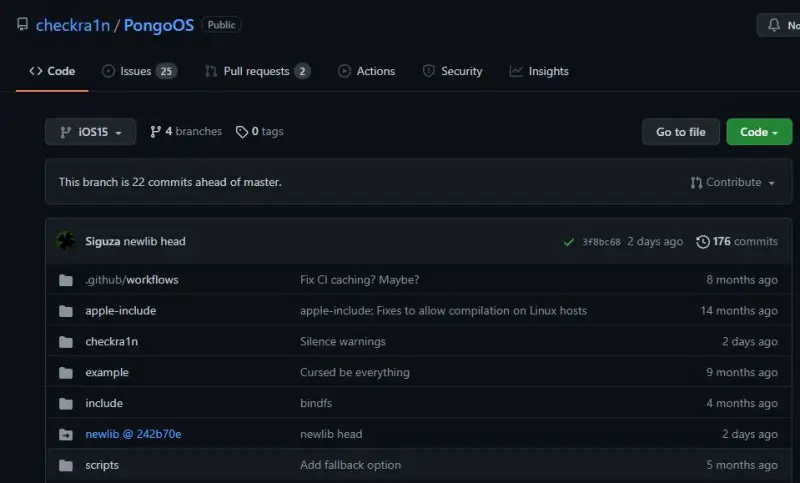Viewport: 800px width, 483px height.
Task: Click the commit history clock icon
Action: [x=703, y=241]
